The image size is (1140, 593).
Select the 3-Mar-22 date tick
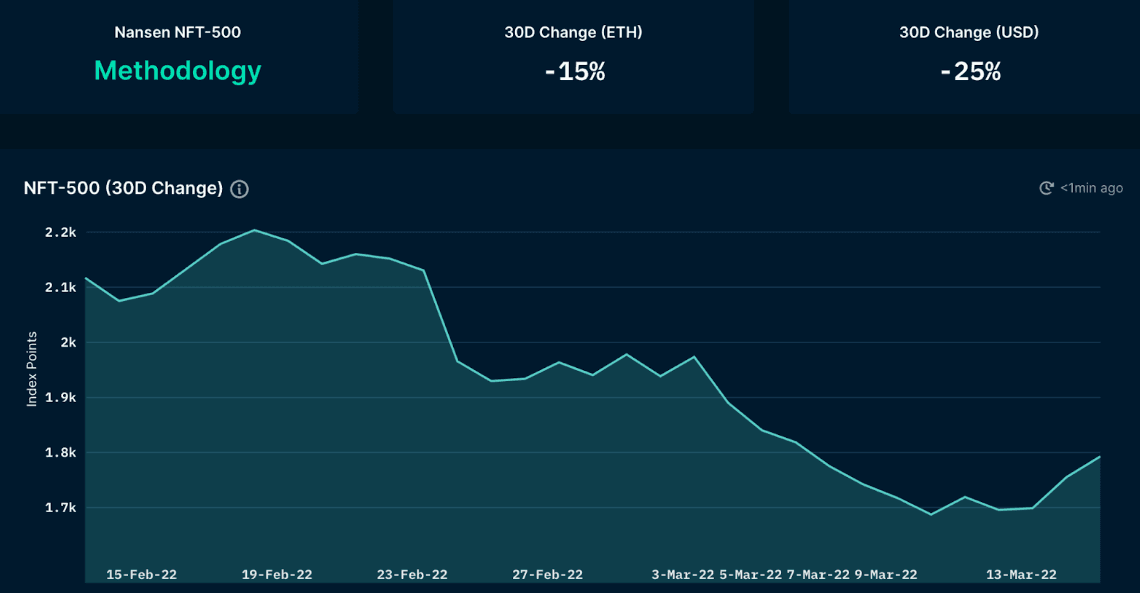[683, 574]
